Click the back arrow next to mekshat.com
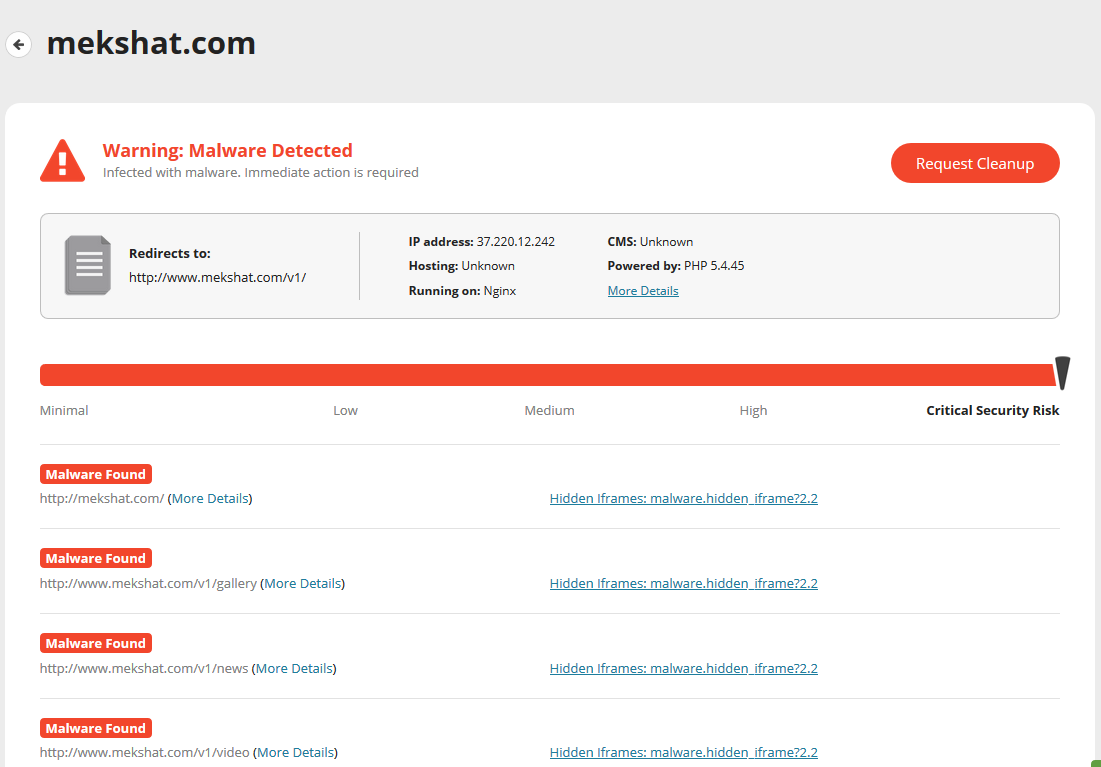 pos(18,44)
